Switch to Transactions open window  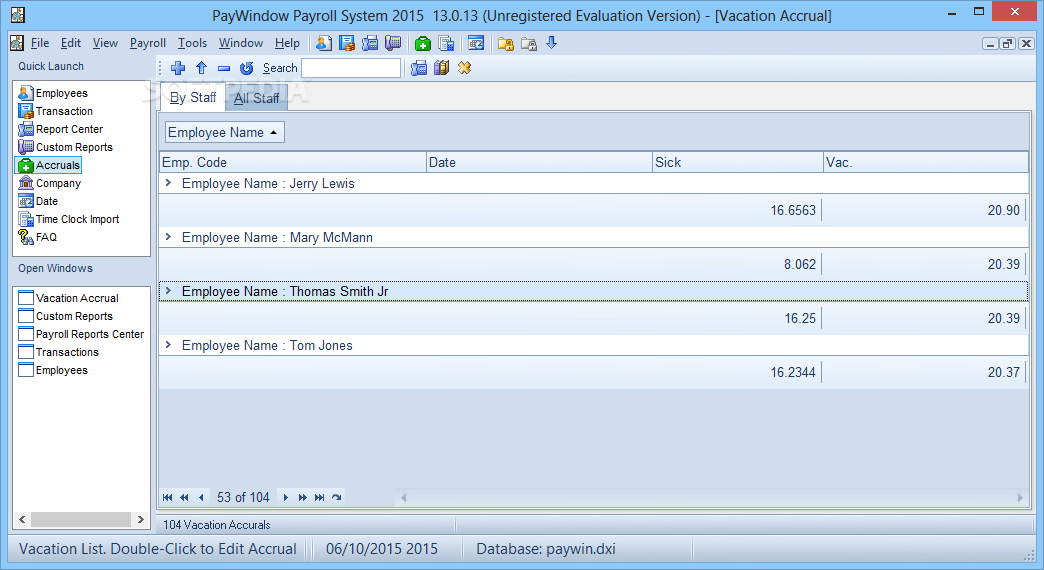coord(59,352)
